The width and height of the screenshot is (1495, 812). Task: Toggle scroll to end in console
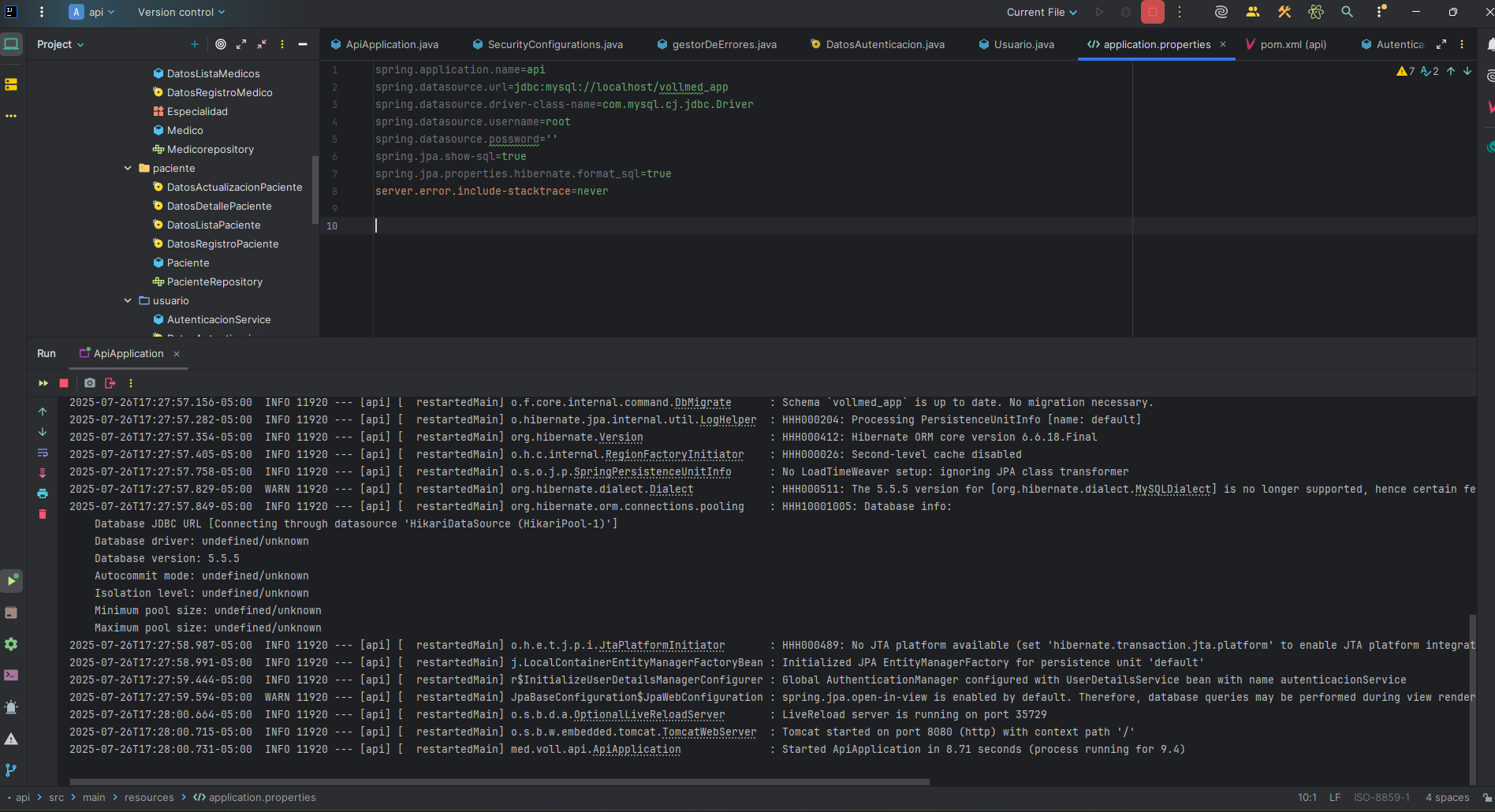click(43, 473)
